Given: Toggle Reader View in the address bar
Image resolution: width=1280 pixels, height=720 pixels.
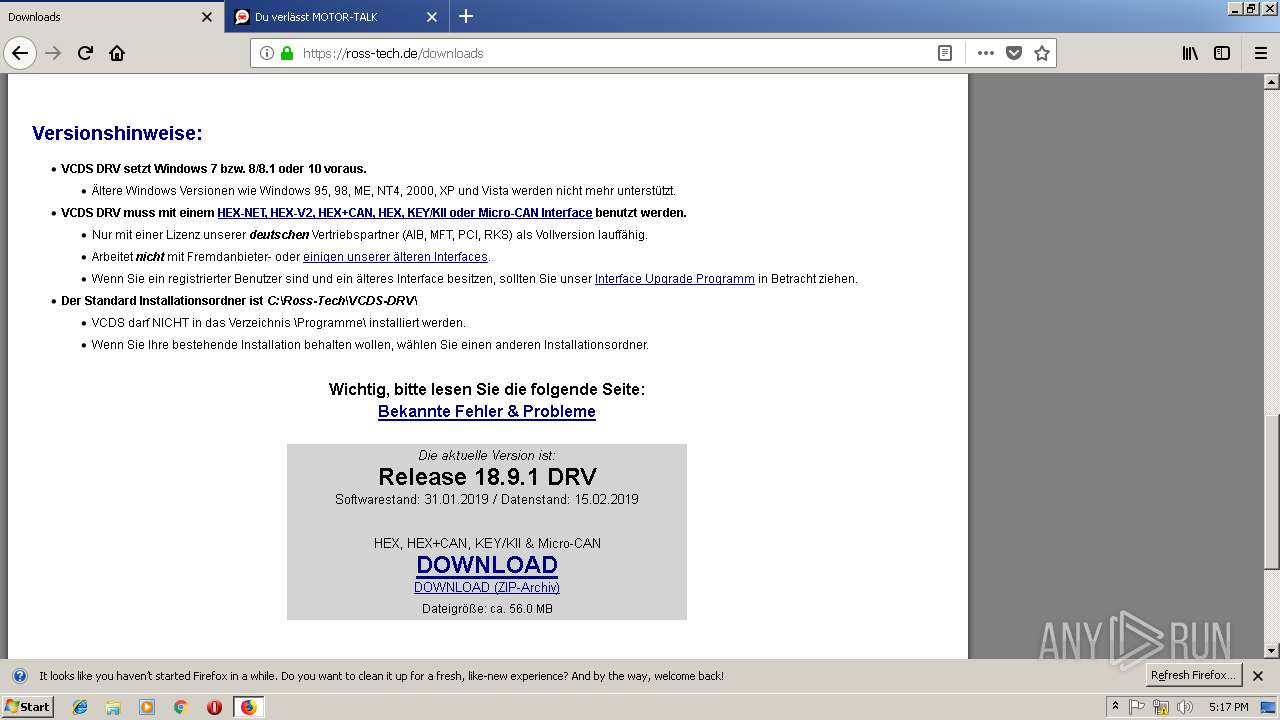Looking at the screenshot, I should 945,53.
